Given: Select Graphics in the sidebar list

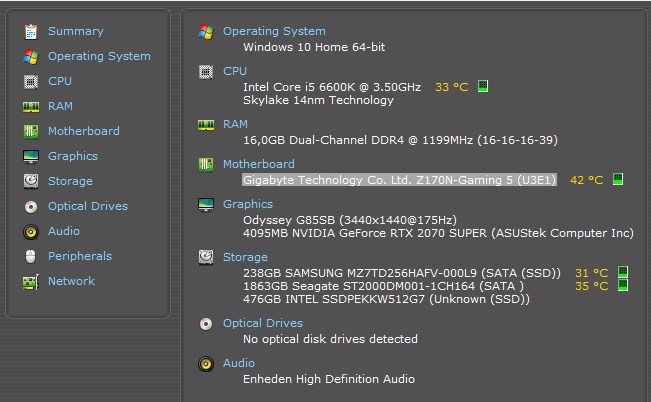Looking at the screenshot, I should click(73, 157).
